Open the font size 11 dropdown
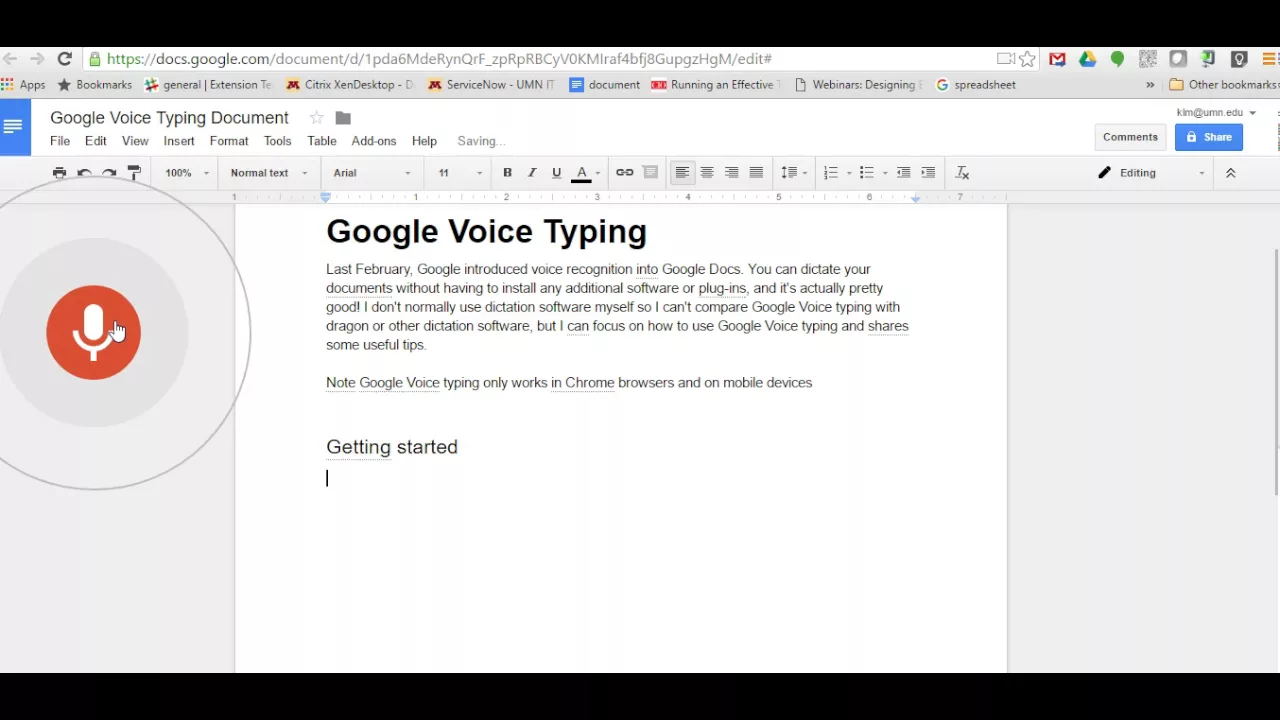This screenshot has width=1280, height=720. point(460,173)
